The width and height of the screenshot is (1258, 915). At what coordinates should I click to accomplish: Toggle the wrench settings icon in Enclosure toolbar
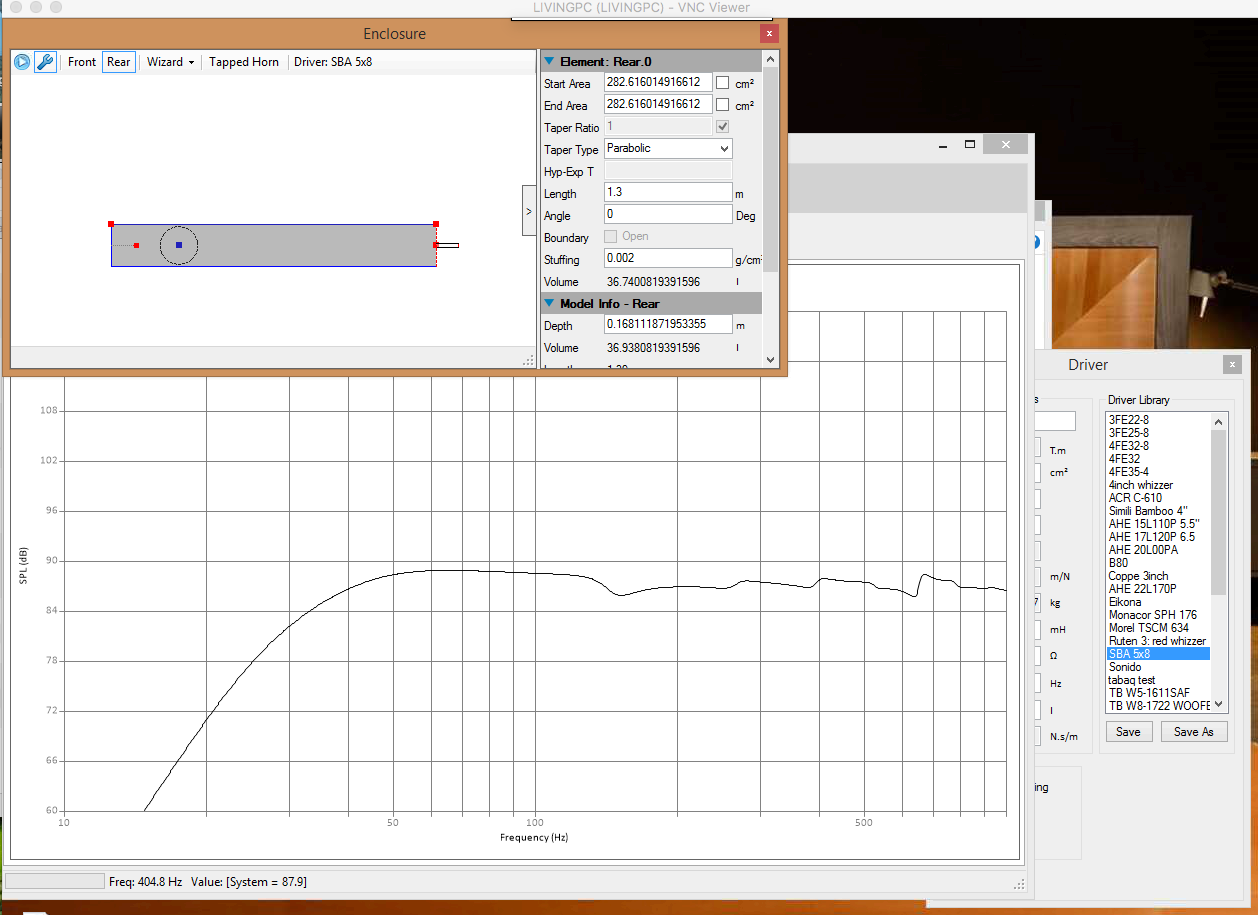(45, 62)
